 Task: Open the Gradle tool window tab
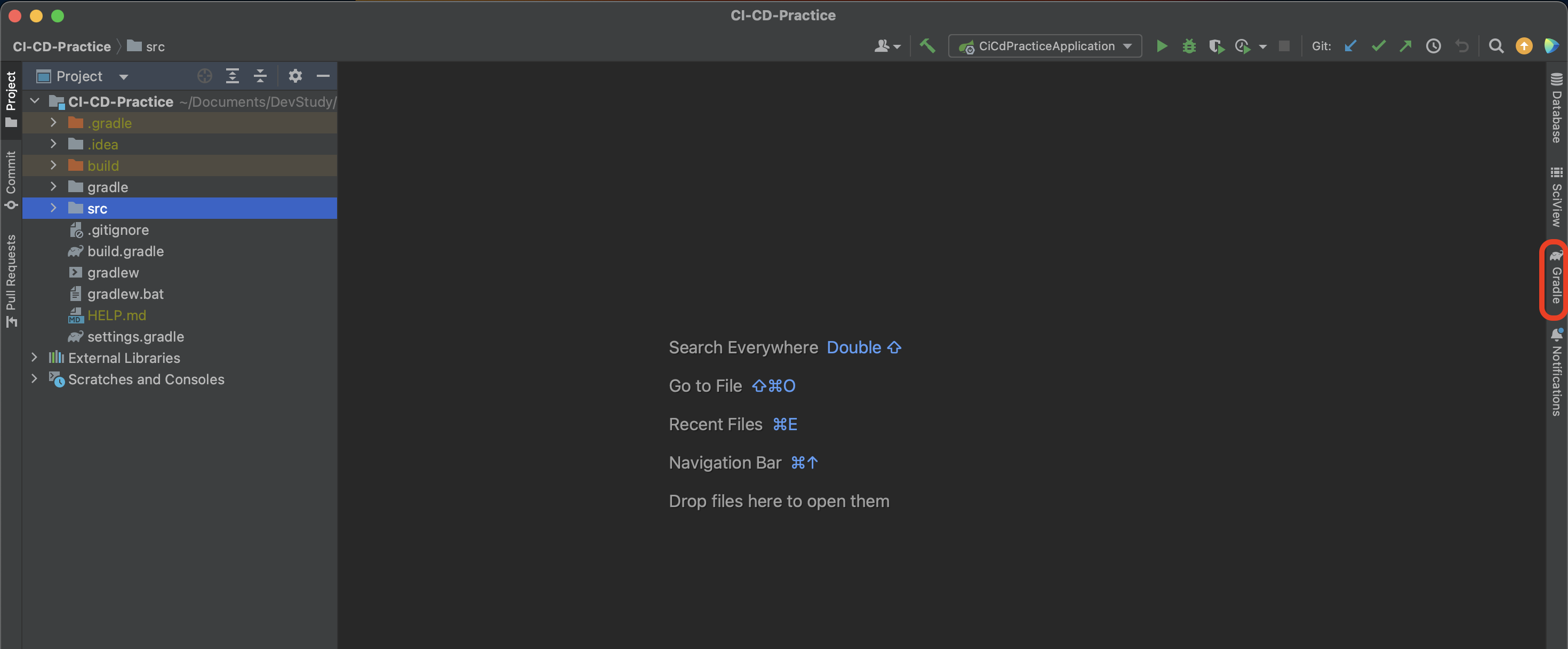(x=1556, y=279)
